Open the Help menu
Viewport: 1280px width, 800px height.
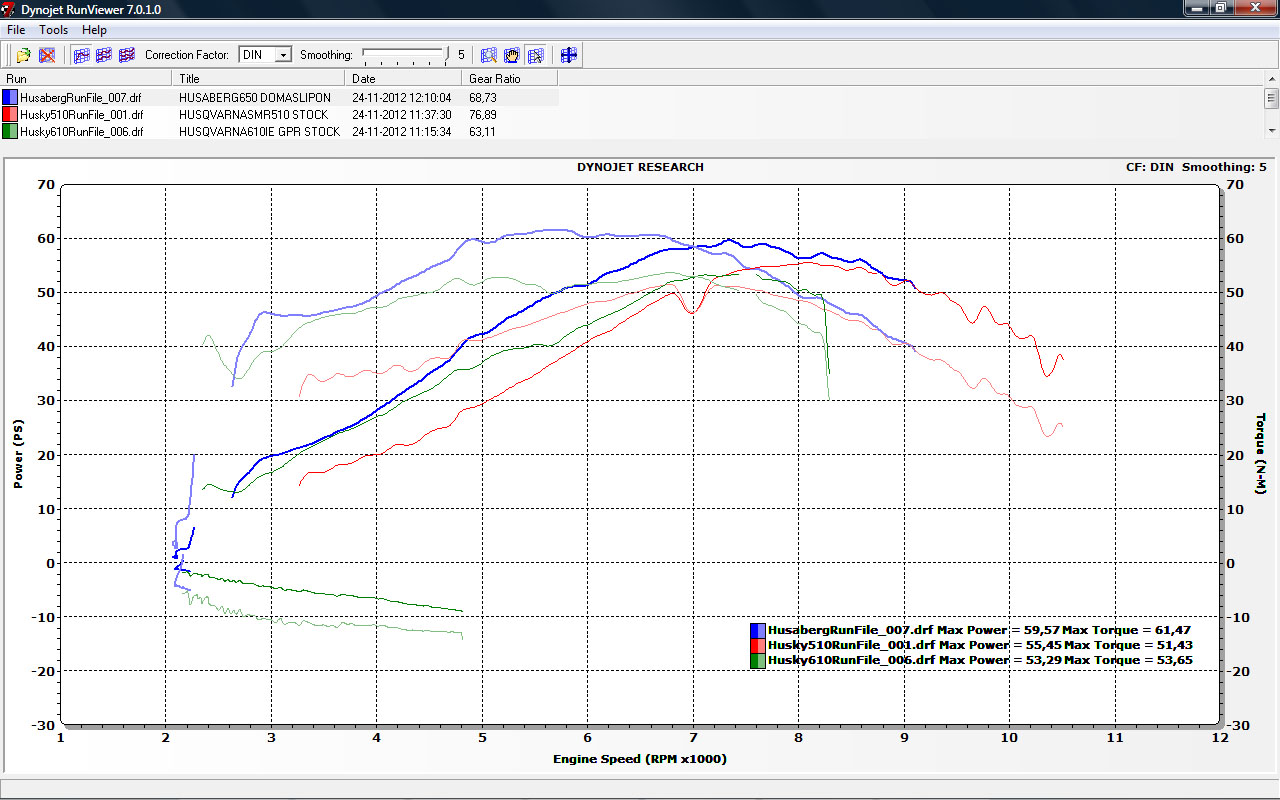point(94,30)
